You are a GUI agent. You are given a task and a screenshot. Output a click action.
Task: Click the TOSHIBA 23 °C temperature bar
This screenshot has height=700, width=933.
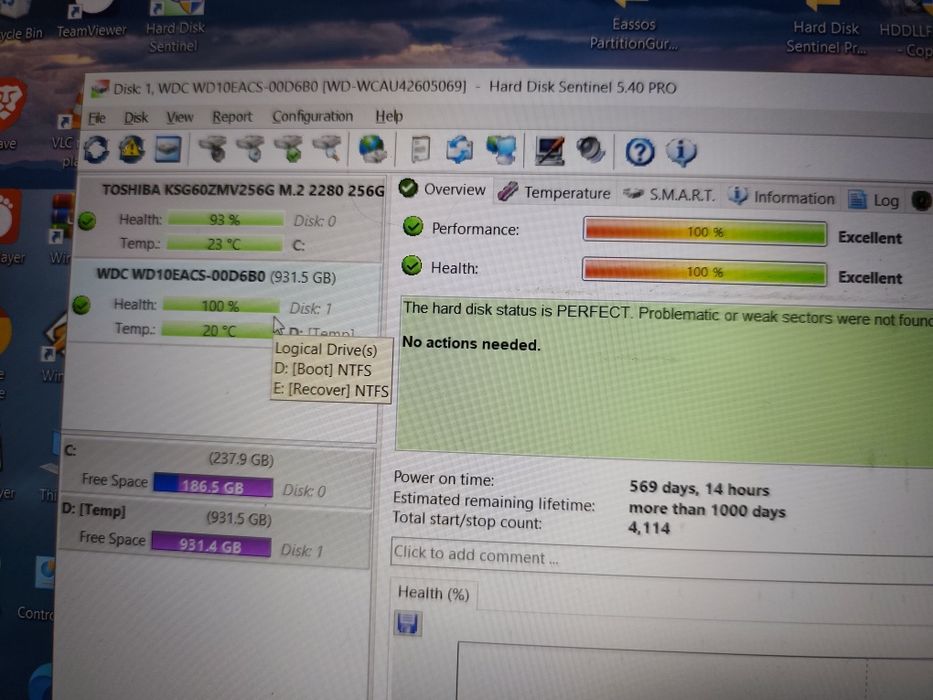(224, 244)
